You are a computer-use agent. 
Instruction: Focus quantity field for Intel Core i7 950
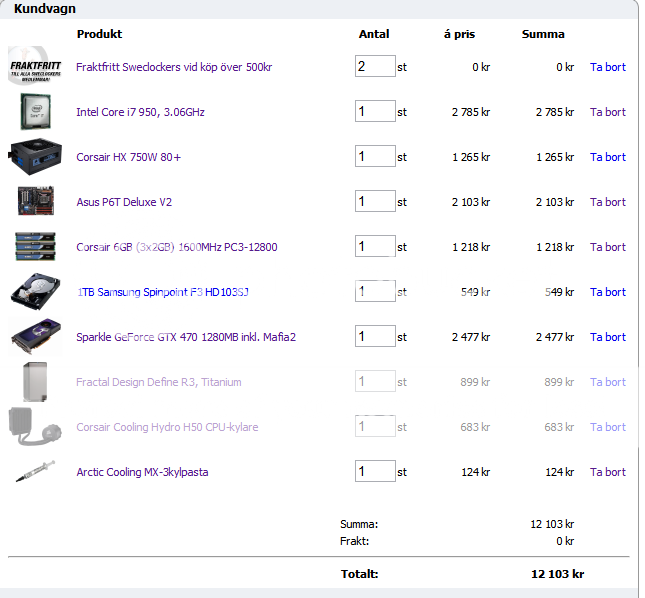pos(375,111)
